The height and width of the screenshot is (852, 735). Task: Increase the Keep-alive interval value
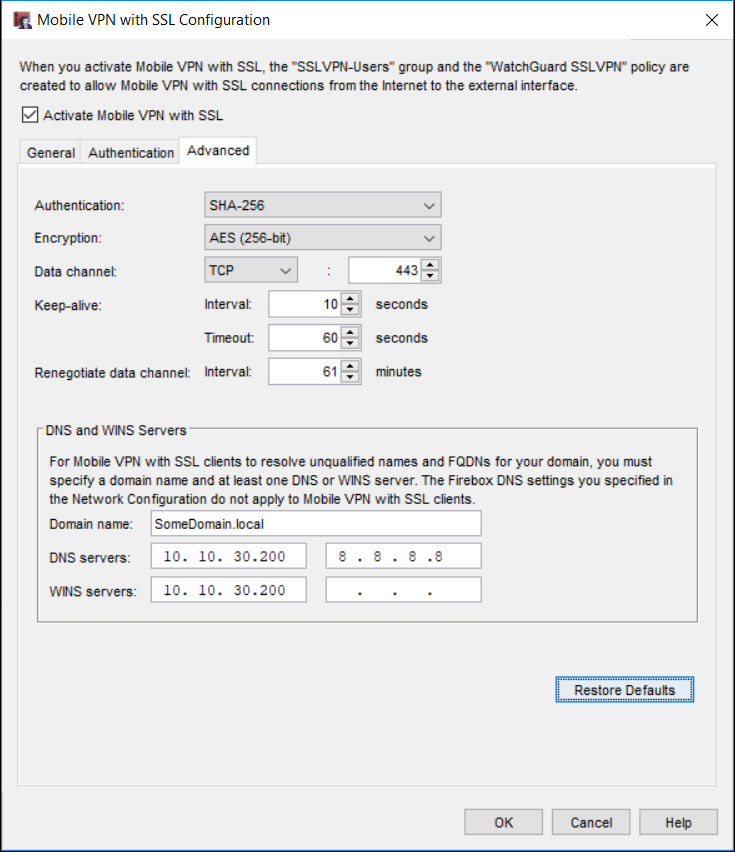(351, 299)
